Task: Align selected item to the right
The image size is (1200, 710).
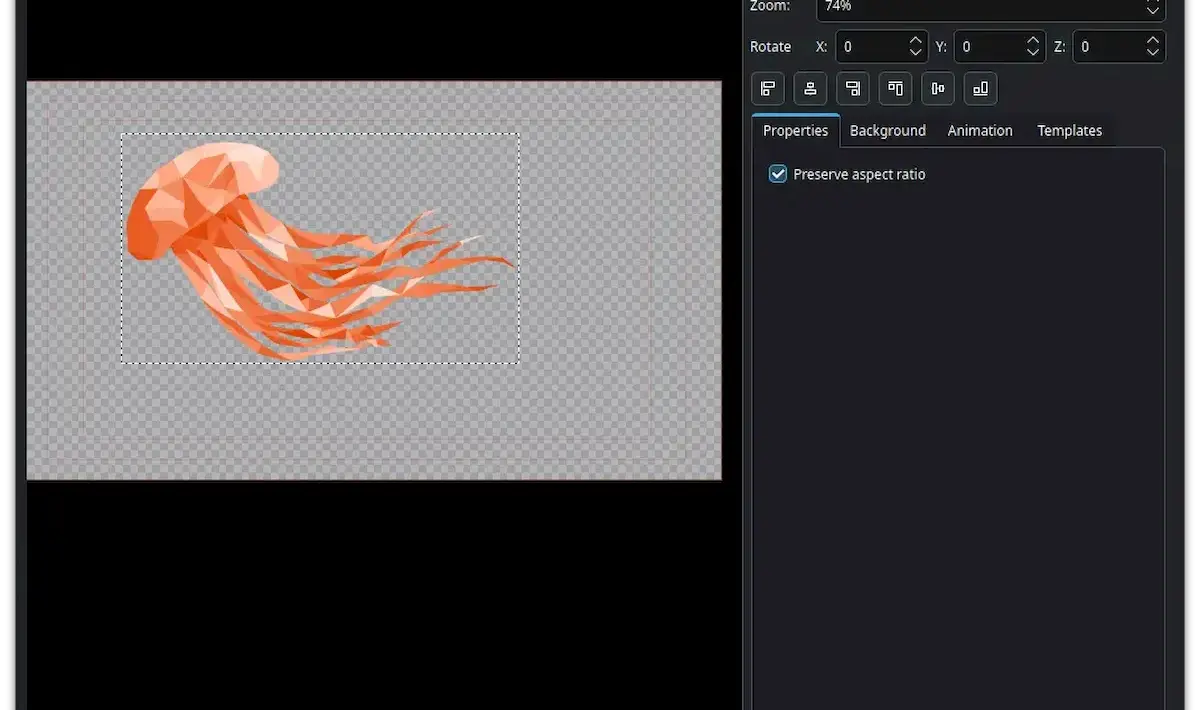Action: [853, 89]
